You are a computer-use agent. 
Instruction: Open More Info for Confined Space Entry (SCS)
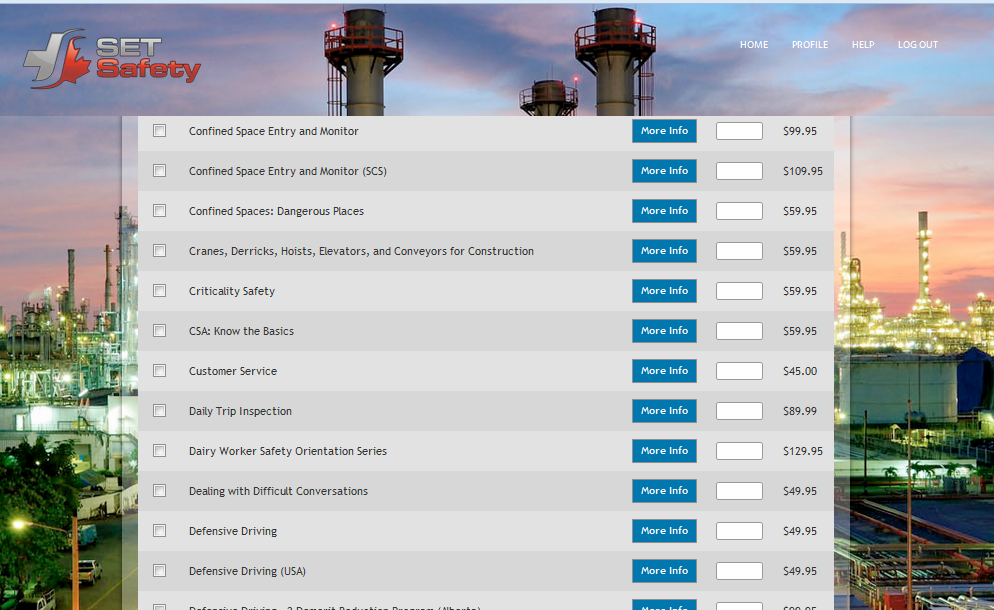pos(664,170)
